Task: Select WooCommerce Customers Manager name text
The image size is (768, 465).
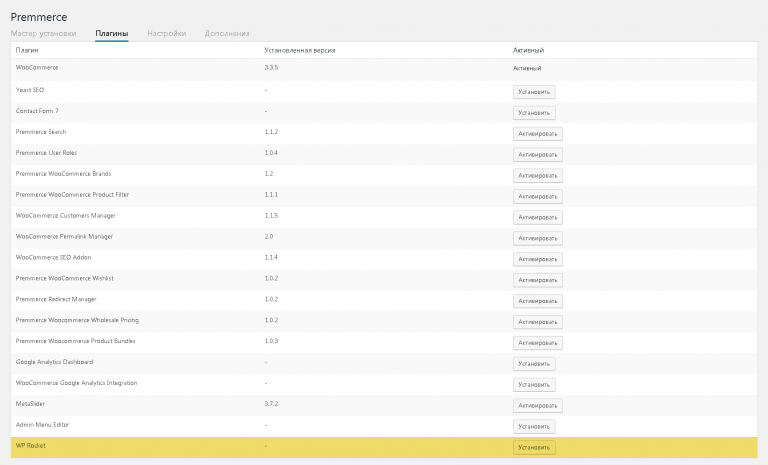Action: coord(66,216)
